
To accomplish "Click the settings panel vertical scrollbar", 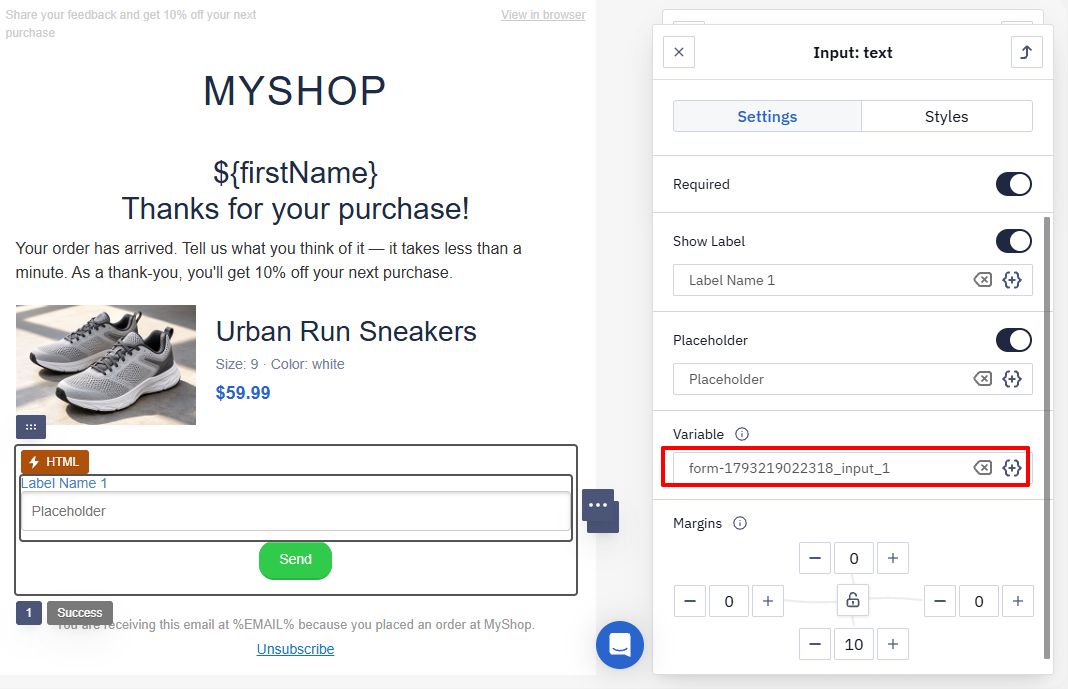I will click(1047, 437).
